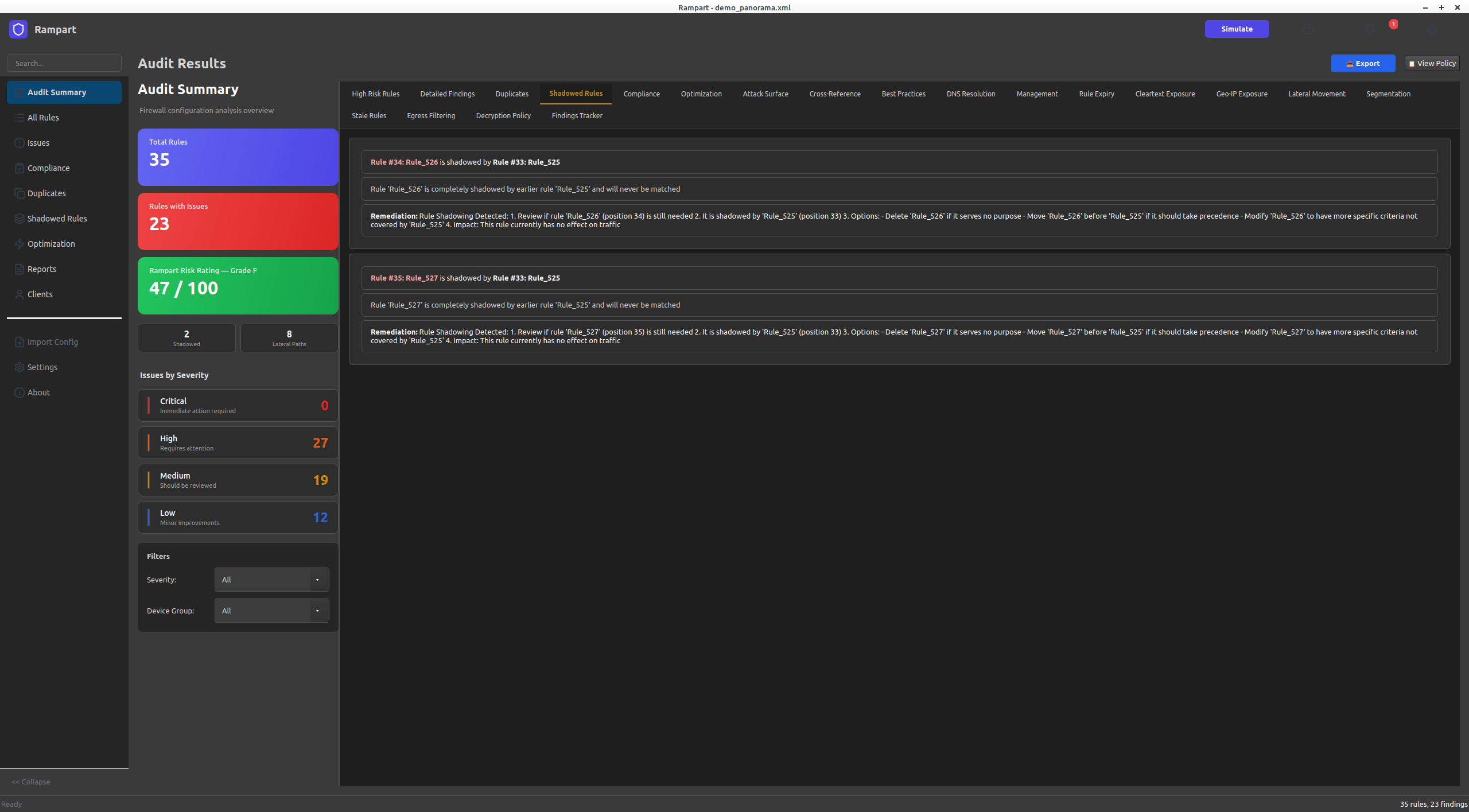Collapse the sidebar with the Collapse control
The width and height of the screenshot is (1469, 812).
tap(31, 782)
